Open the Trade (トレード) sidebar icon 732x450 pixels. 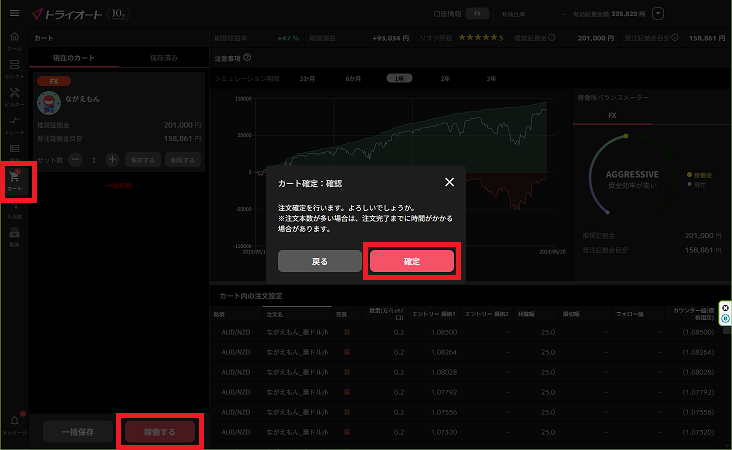click(x=14, y=124)
